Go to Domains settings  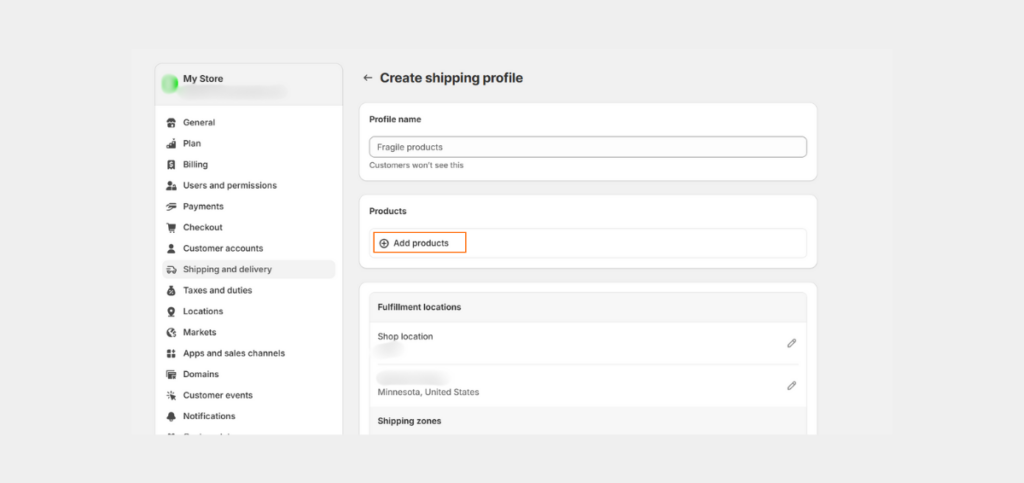click(x=248, y=374)
